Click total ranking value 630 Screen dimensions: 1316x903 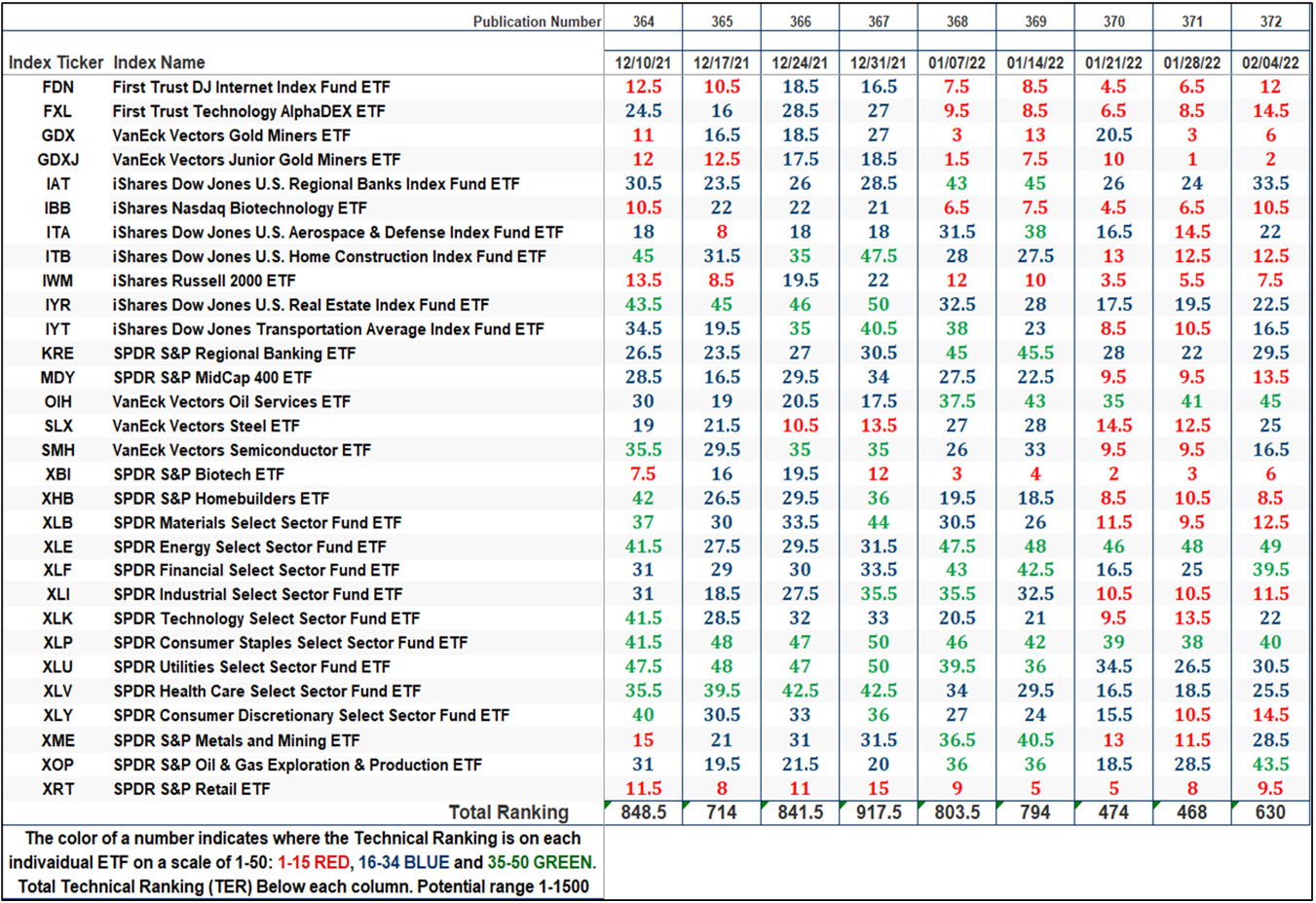click(x=1270, y=812)
